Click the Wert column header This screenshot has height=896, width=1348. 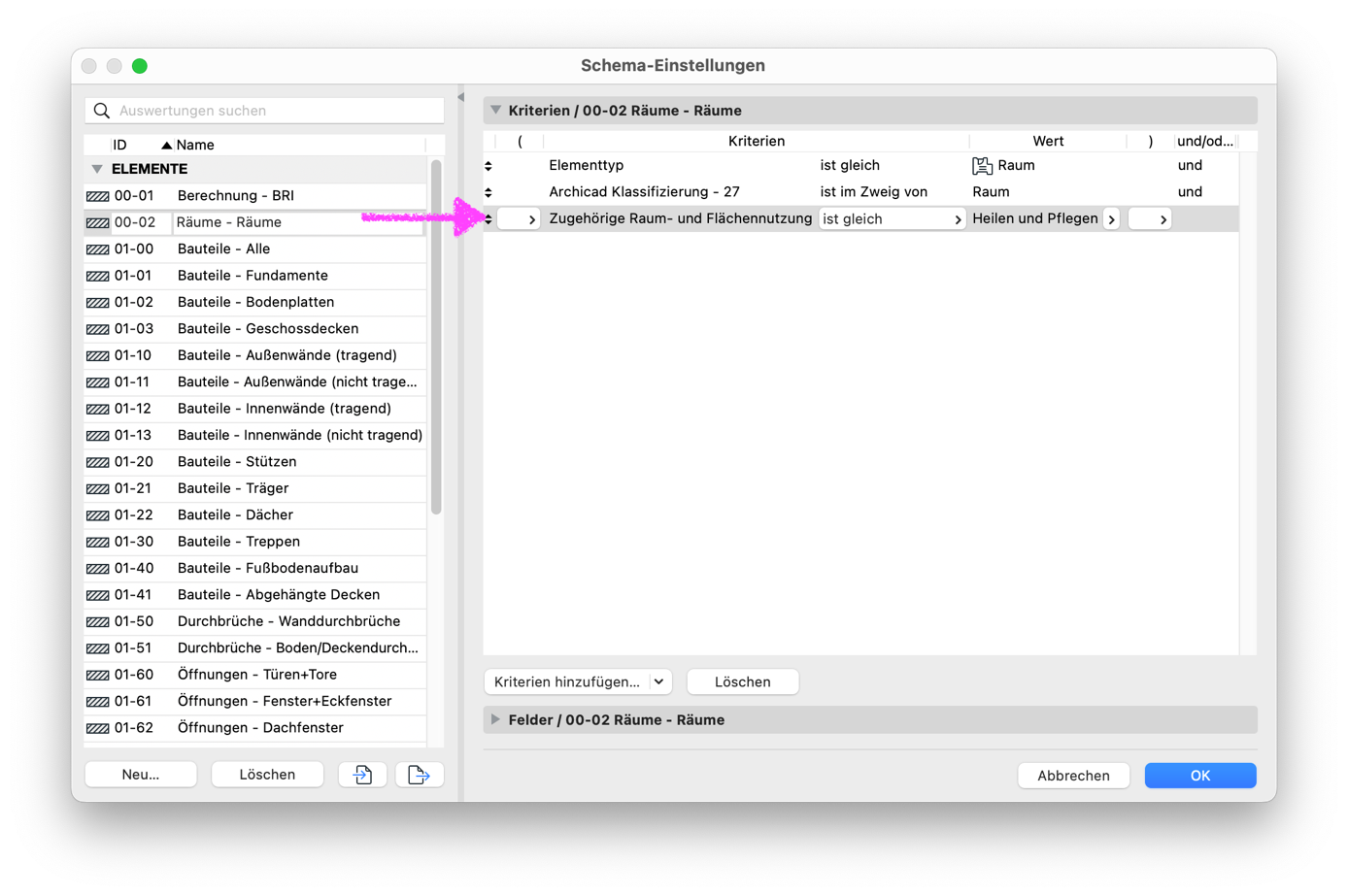(1048, 142)
